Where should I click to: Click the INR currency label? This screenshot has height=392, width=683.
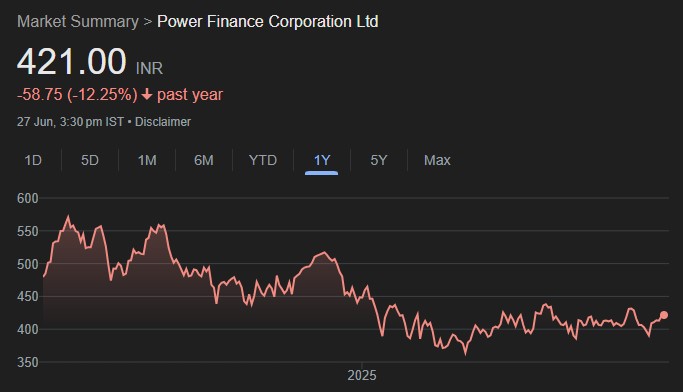[149, 68]
